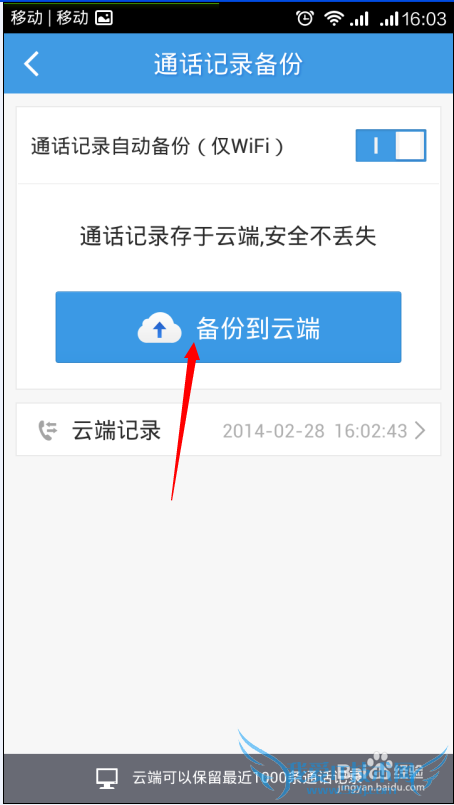Tap the back arrow in header
The height and width of the screenshot is (805, 454).
point(32,65)
